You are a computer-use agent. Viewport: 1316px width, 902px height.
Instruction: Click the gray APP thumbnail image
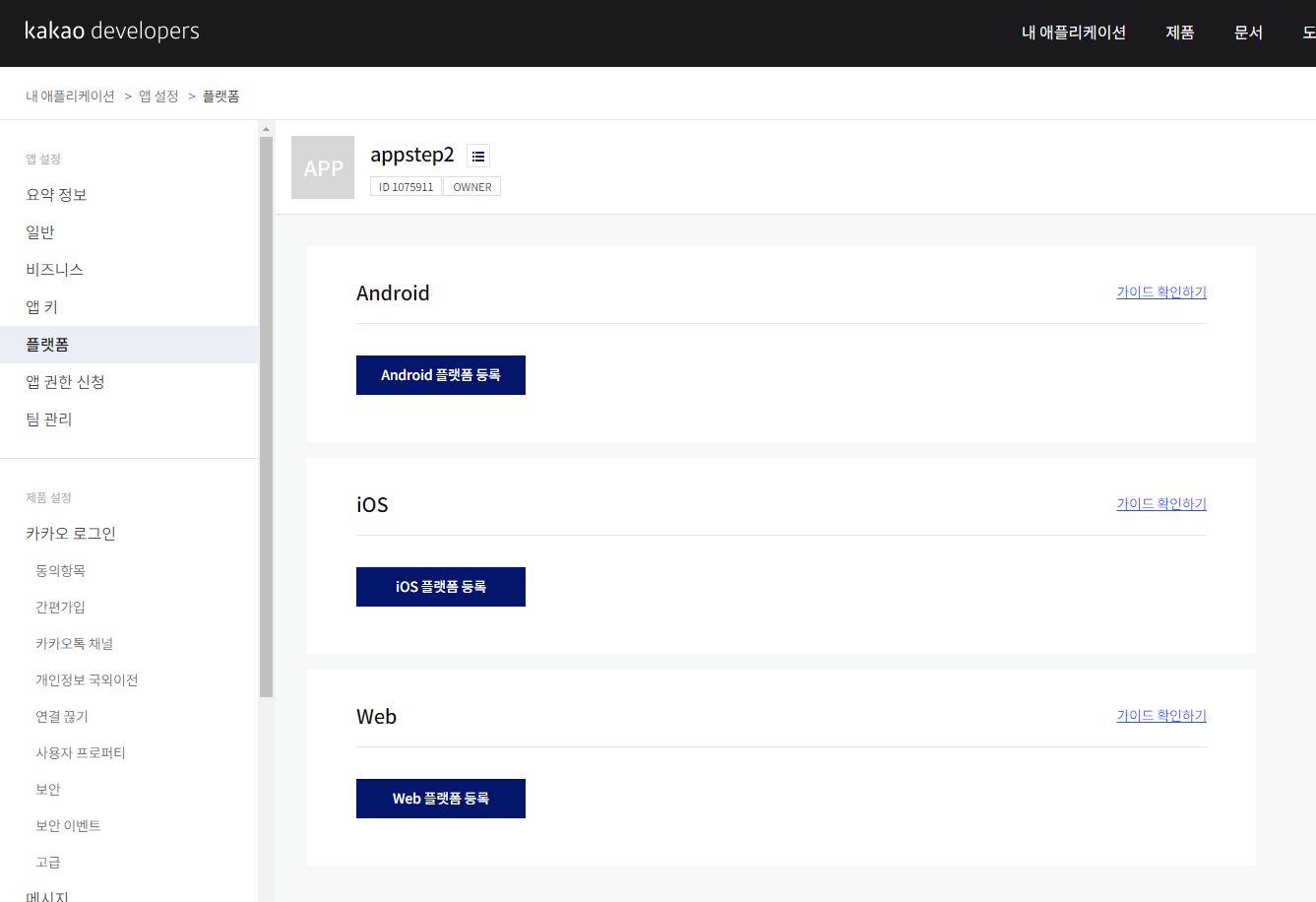(x=323, y=167)
